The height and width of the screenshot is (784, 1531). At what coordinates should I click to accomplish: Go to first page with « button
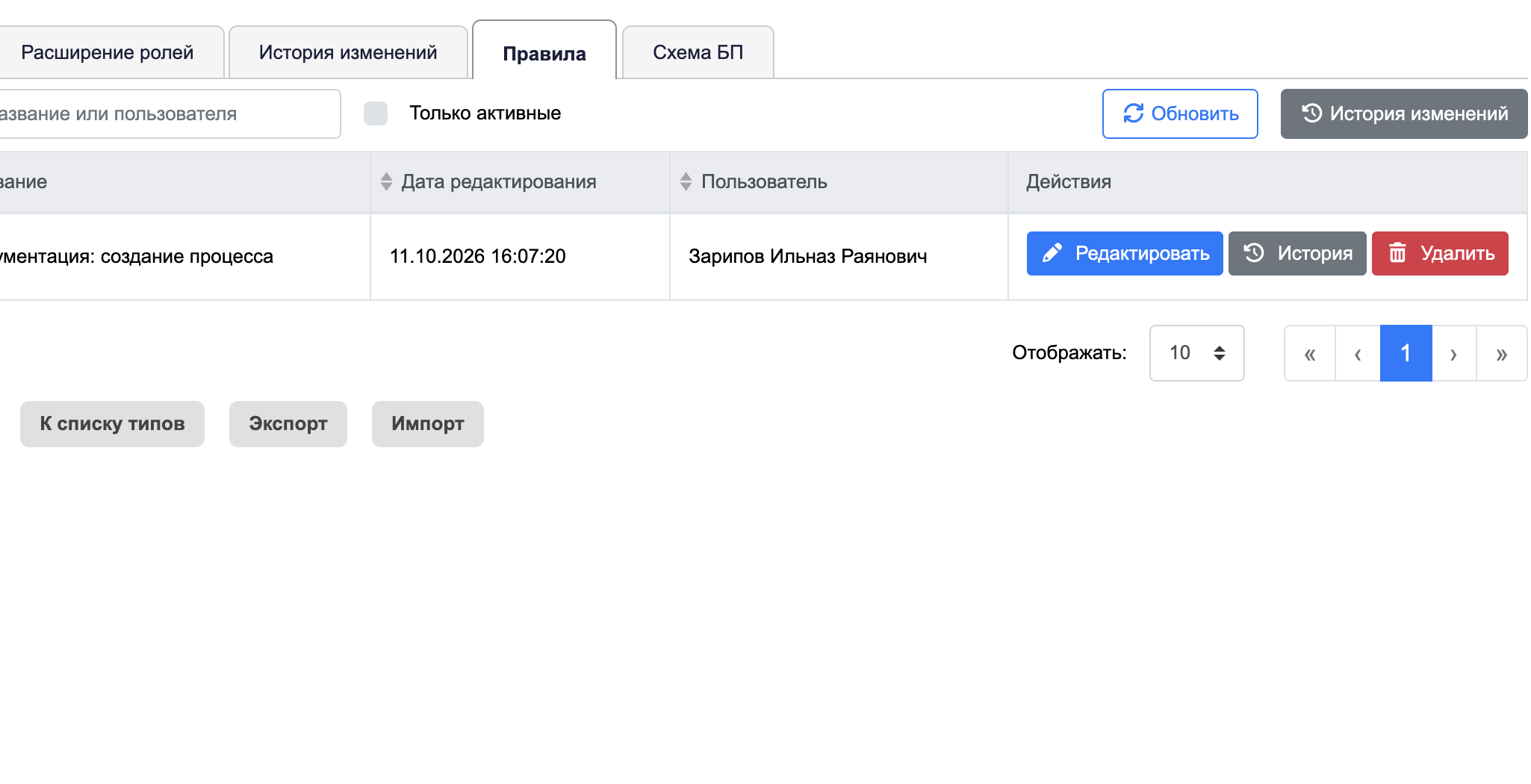[1309, 353]
